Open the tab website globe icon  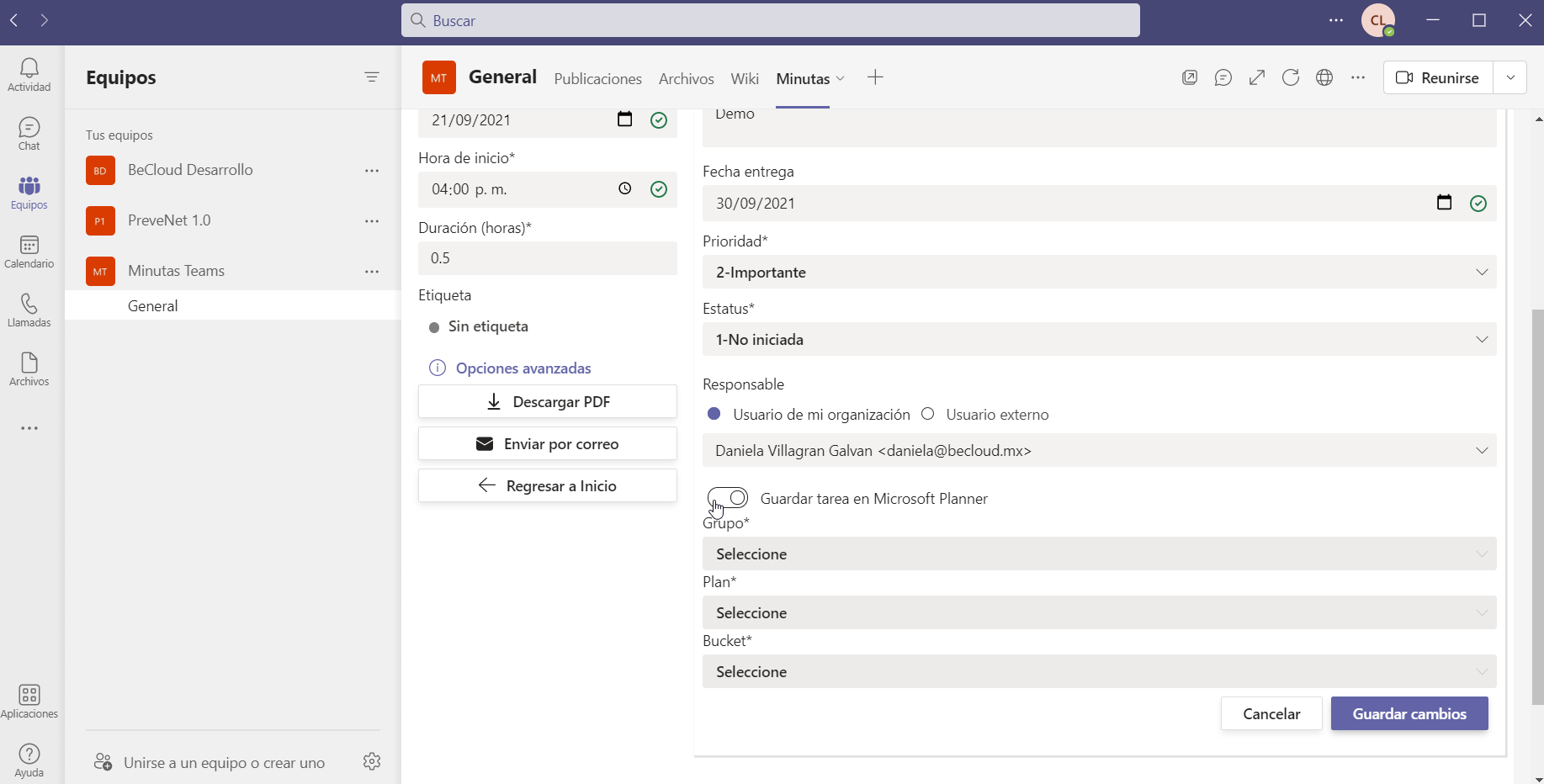pyautogui.click(x=1324, y=77)
